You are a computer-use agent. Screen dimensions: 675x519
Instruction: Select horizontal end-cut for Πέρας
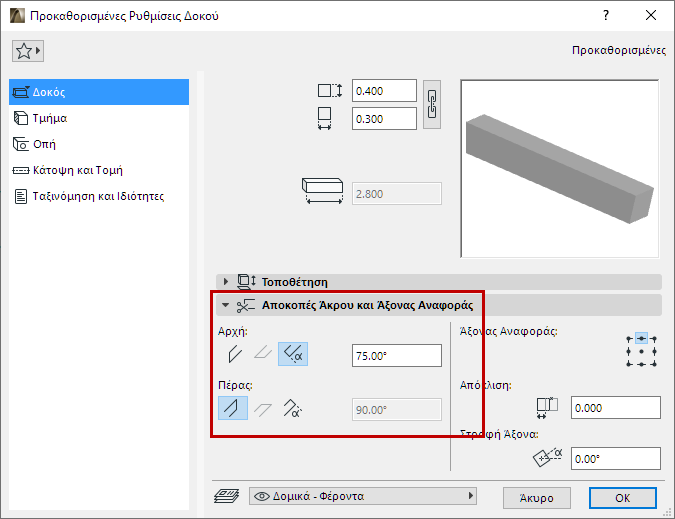click(x=263, y=409)
